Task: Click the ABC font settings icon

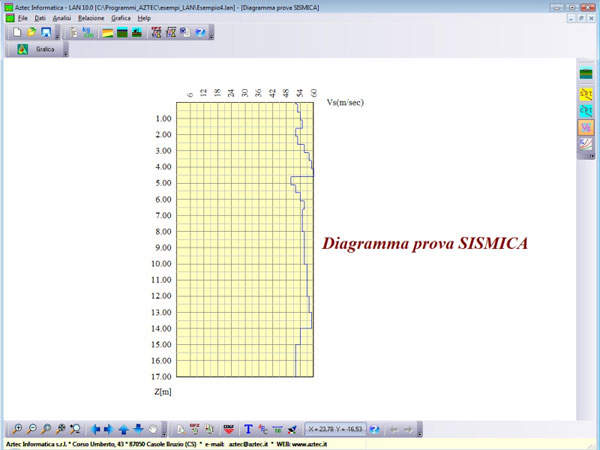Action: tap(263, 429)
